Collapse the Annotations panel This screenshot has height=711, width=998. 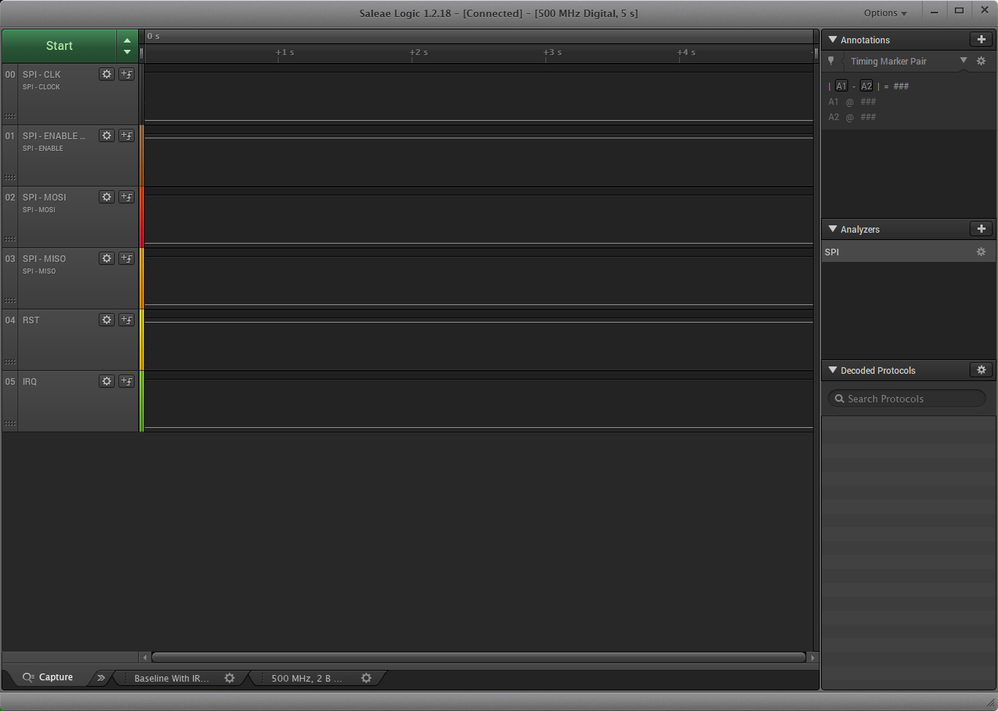833,39
